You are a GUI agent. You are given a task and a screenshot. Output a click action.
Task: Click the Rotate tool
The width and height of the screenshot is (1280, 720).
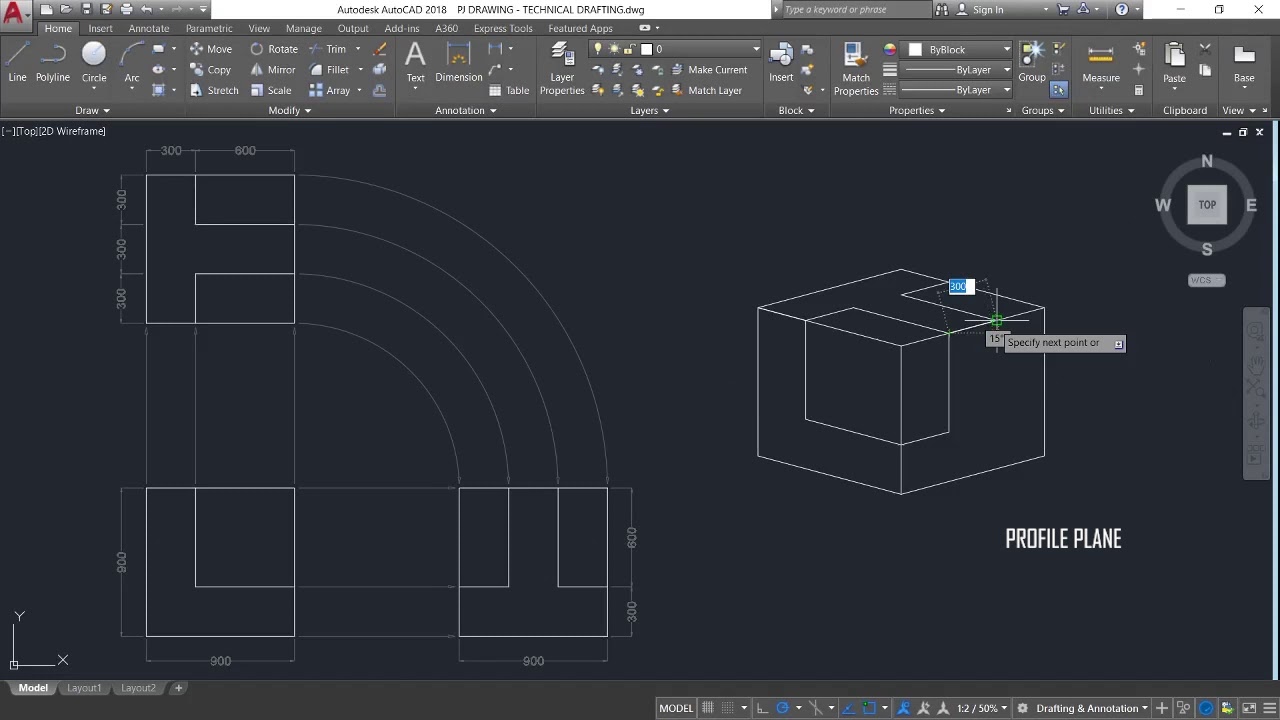click(x=274, y=49)
